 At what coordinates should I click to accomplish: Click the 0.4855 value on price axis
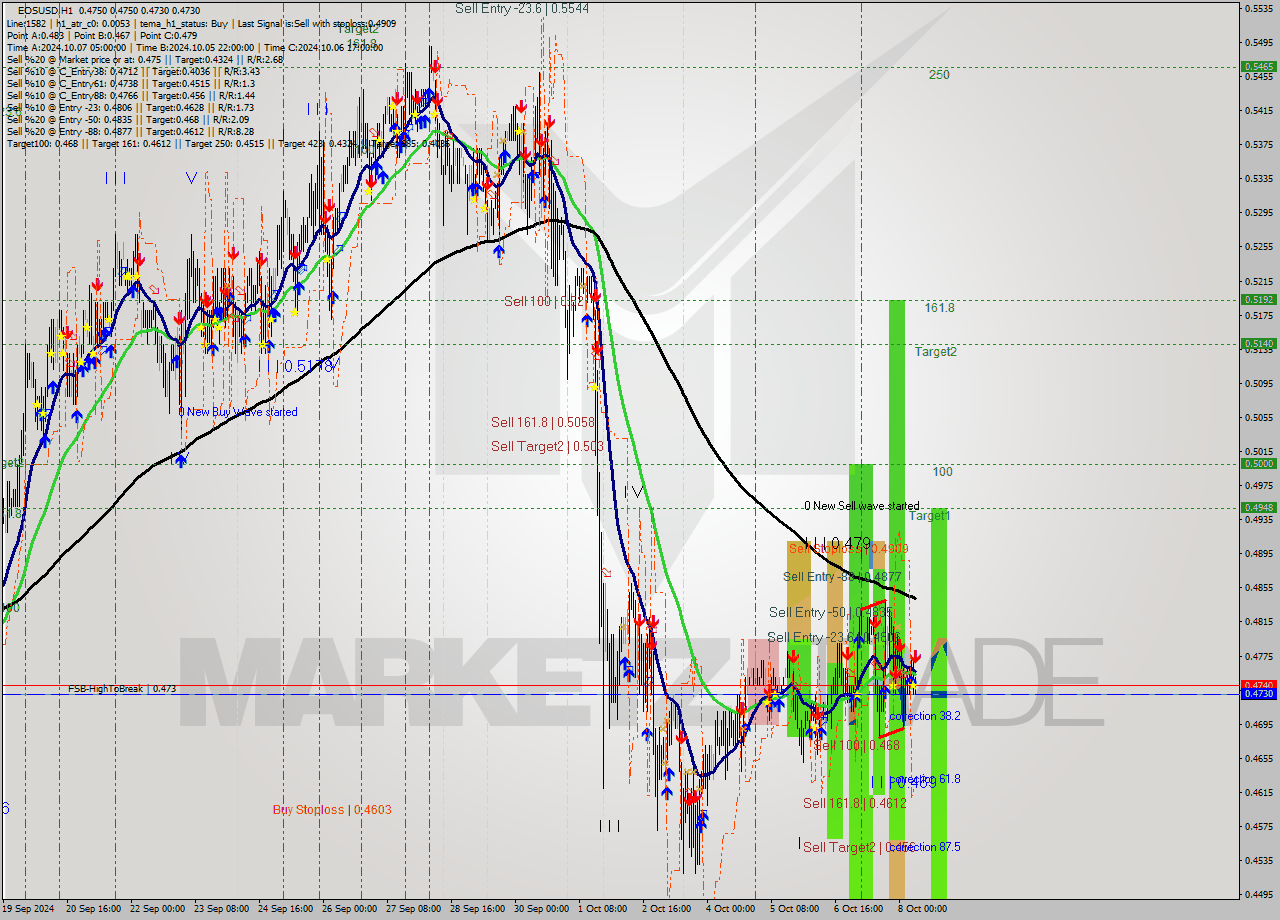[x=1258, y=587]
